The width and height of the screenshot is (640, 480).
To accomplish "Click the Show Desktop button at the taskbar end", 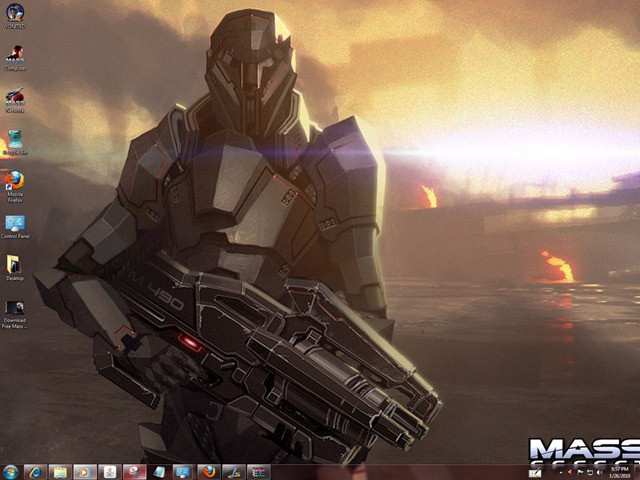I will (x=637, y=472).
